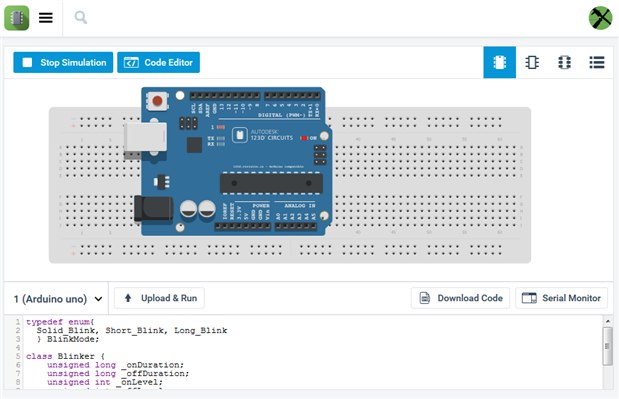Select the black power jack on Arduino
The image size is (619, 399).
[x=153, y=208]
